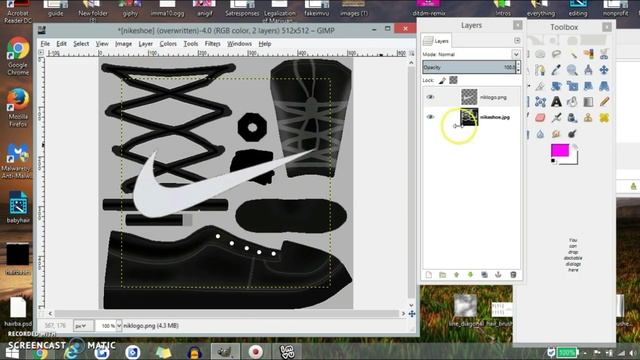The height and width of the screenshot is (360, 640).
Task: Select the Dodge/Burn tool
Action: coord(572,133)
